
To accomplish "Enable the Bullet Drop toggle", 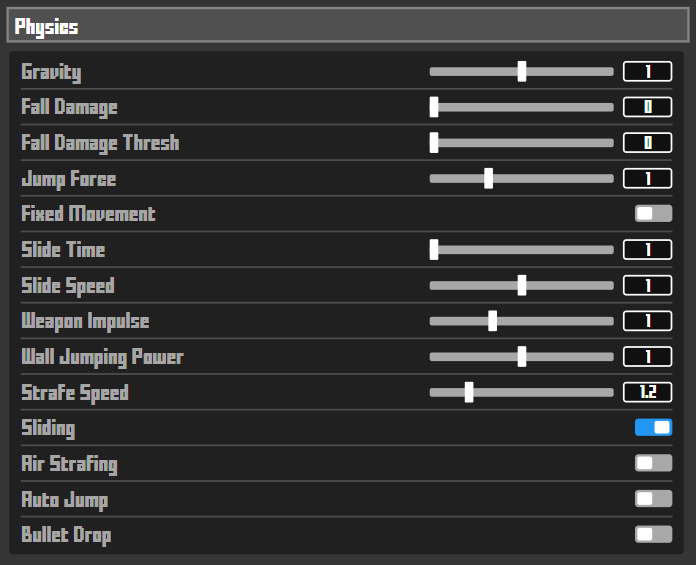I will (653, 534).
